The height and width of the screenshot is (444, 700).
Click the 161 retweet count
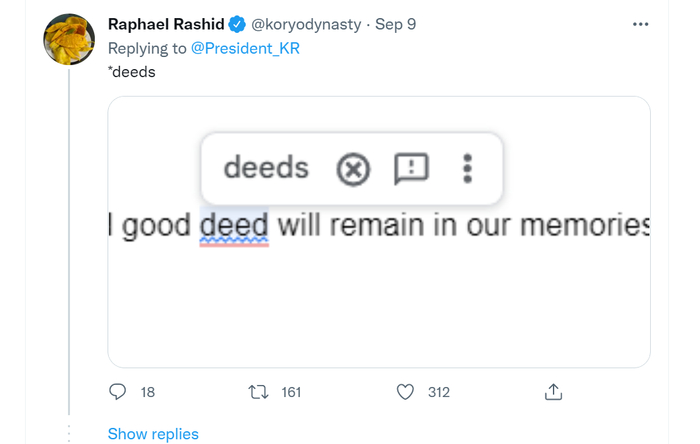click(x=291, y=392)
